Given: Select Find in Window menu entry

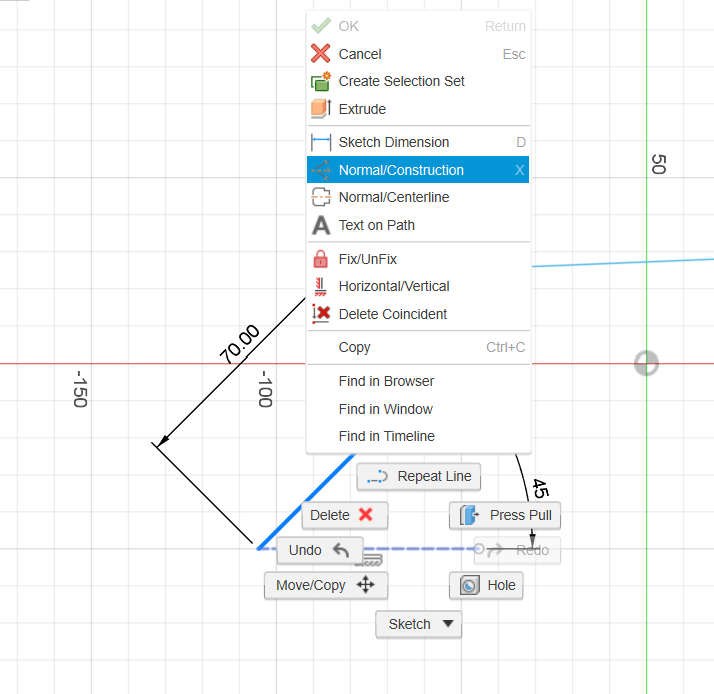Looking at the screenshot, I should click(x=418, y=409).
